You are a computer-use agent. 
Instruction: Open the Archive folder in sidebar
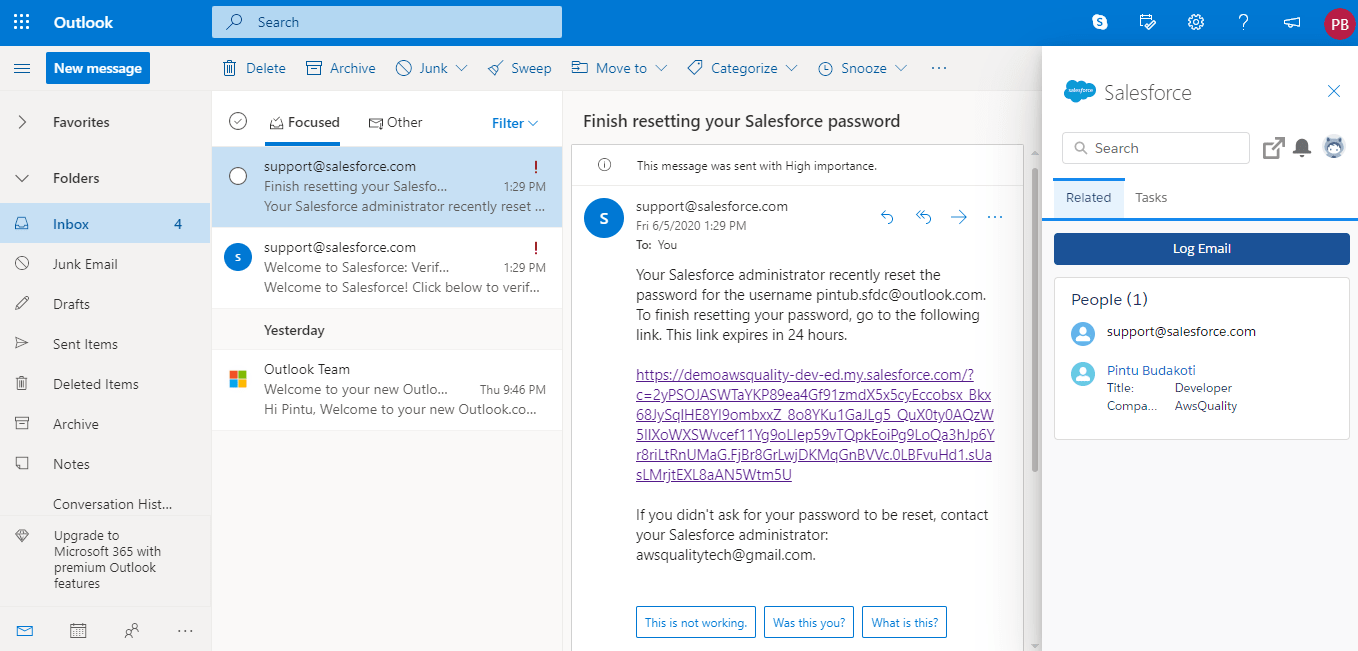coord(105,424)
